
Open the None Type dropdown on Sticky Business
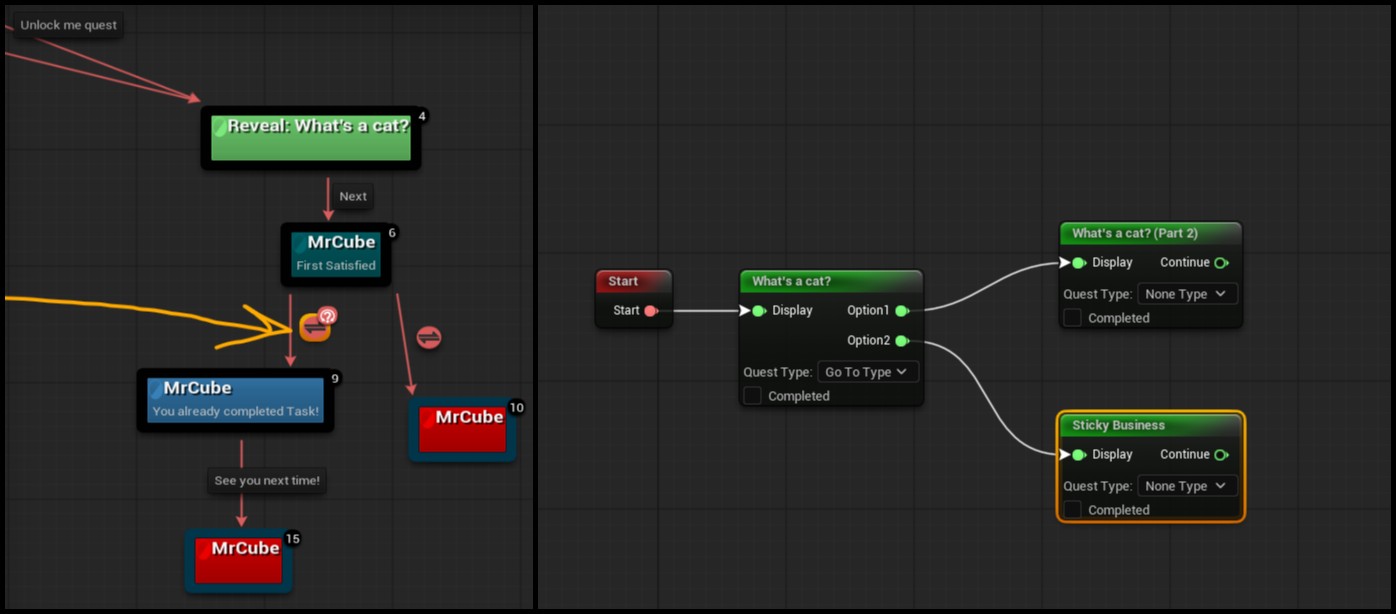(x=1187, y=485)
